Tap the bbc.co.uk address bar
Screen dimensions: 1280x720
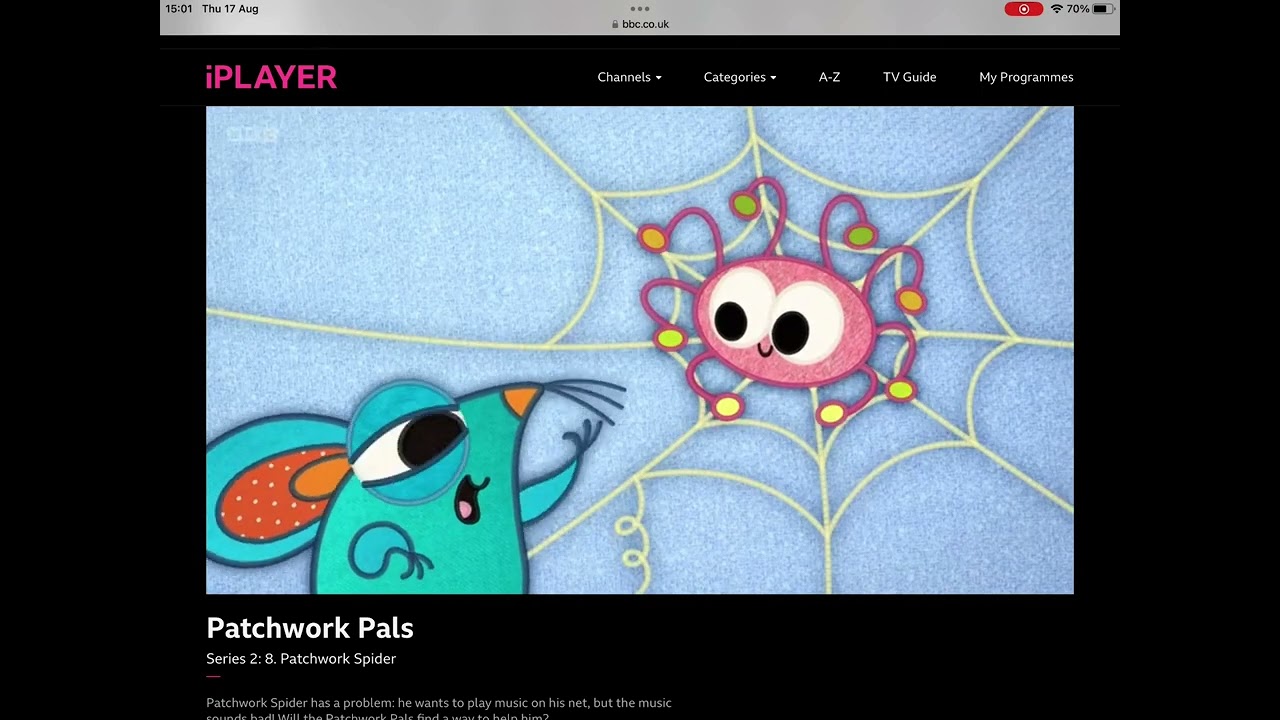[x=640, y=24]
